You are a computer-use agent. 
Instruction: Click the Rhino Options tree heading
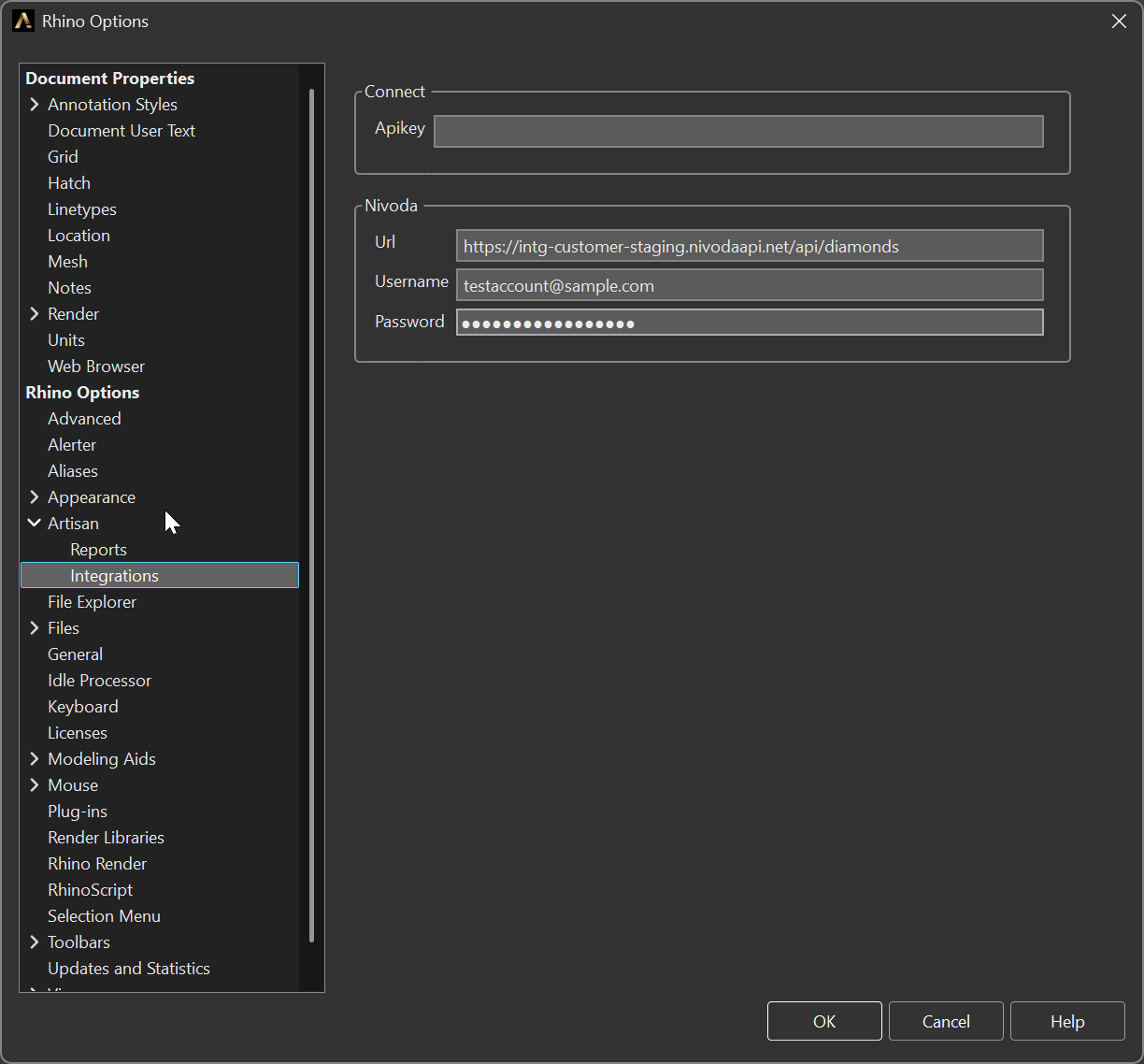[82, 392]
